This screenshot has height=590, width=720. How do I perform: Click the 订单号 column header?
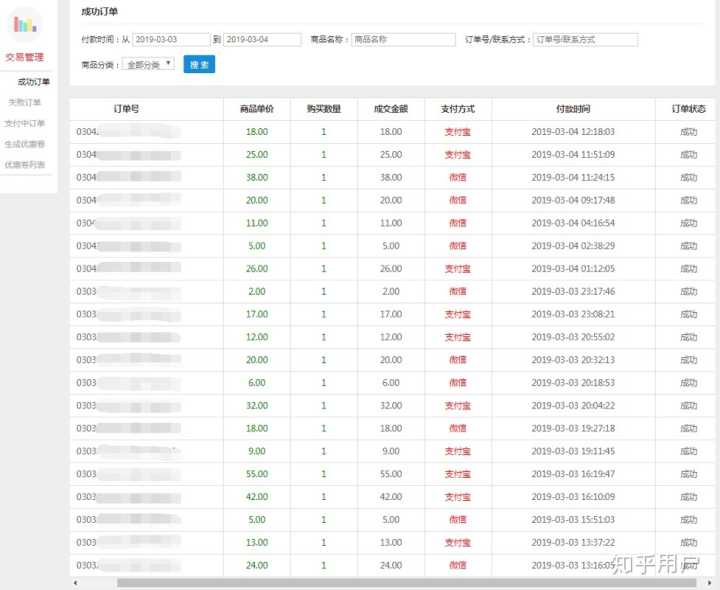126,109
